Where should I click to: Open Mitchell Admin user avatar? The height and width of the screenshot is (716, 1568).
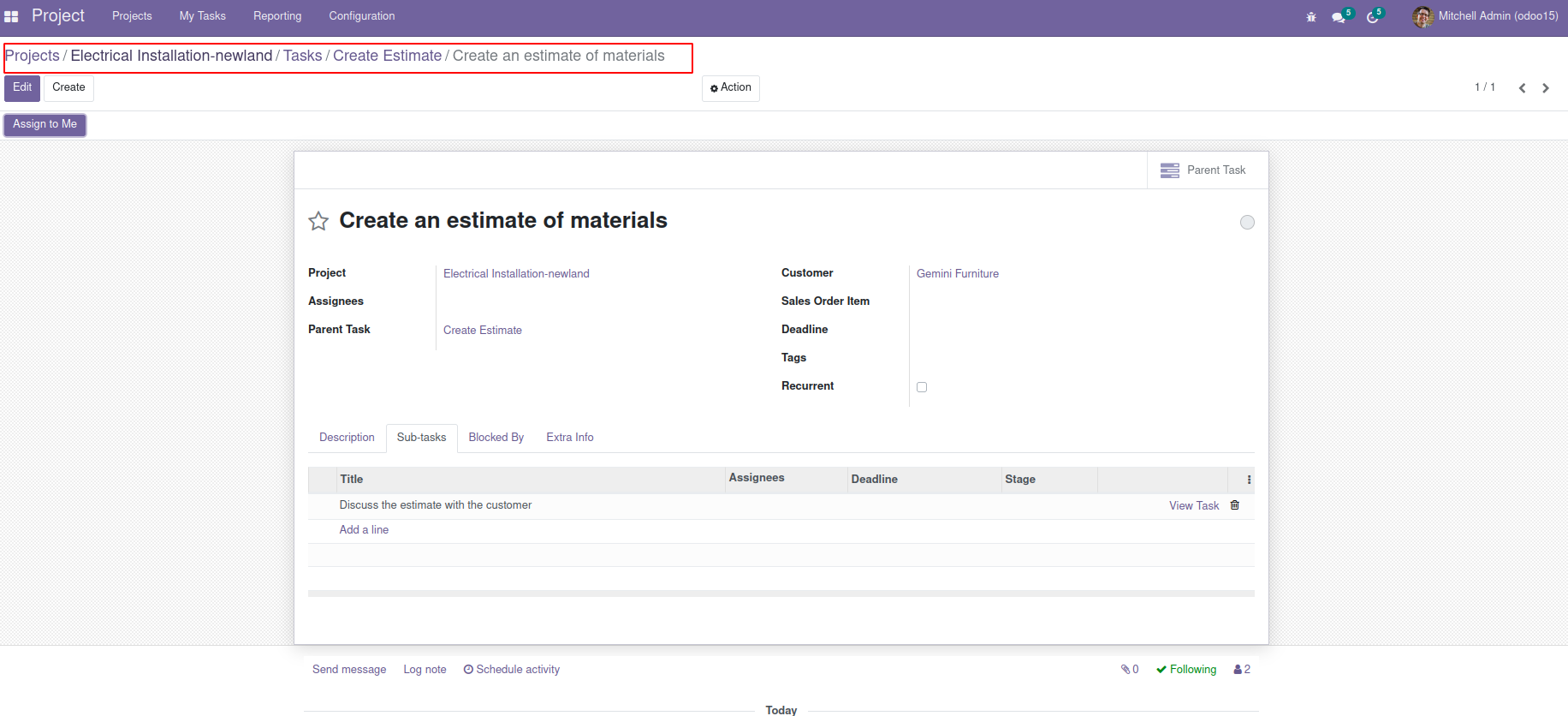pos(1422,16)
